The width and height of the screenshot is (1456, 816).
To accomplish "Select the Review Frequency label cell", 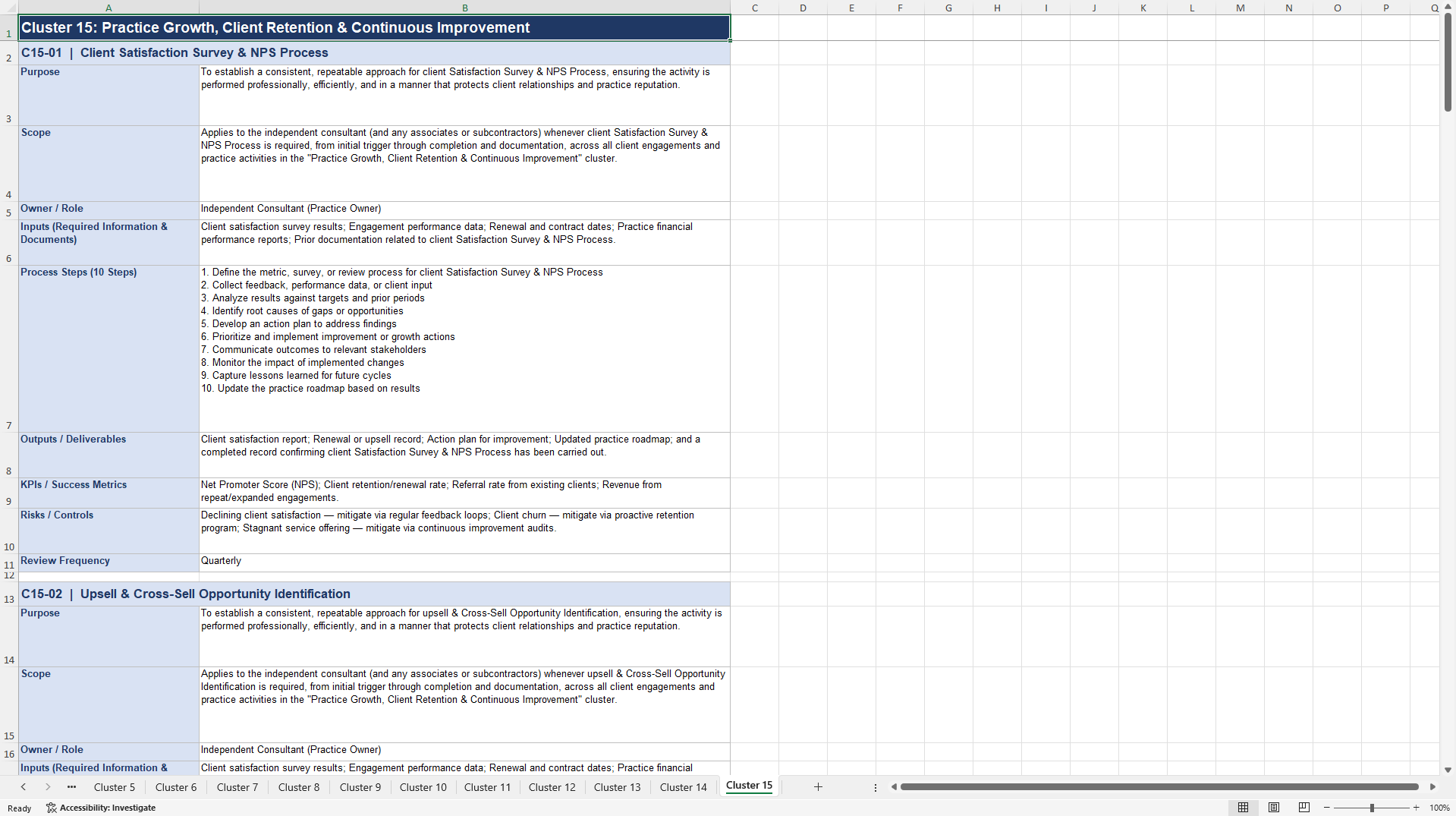I will point(108,562).
